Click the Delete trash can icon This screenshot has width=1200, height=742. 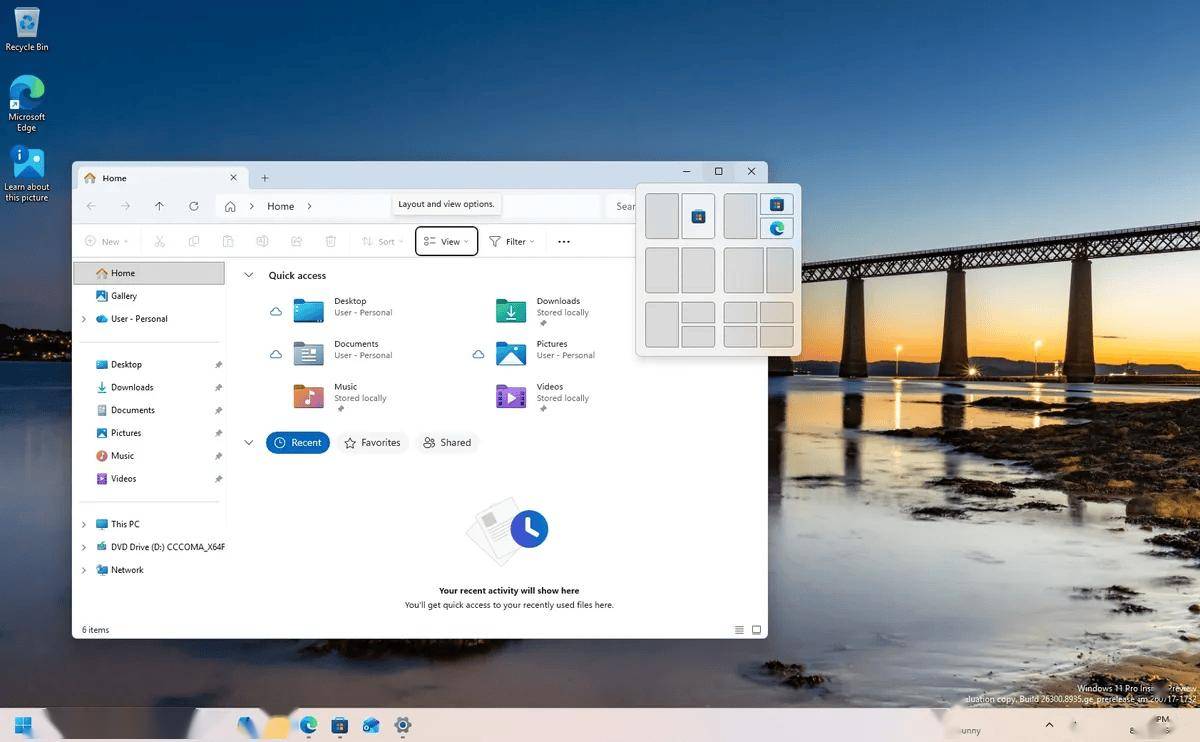(x=330, y=241)
